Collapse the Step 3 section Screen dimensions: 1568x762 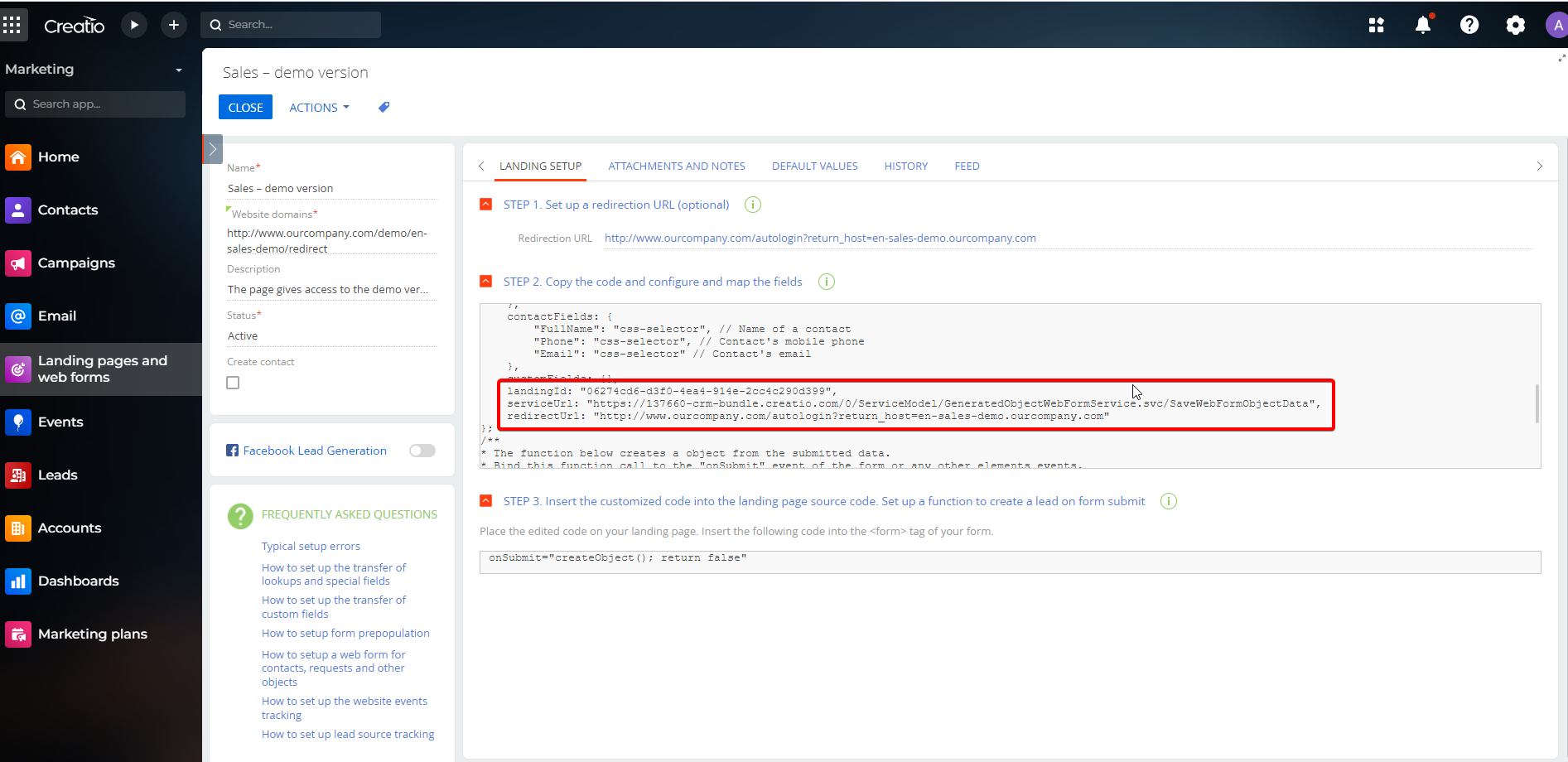[486, 501]
